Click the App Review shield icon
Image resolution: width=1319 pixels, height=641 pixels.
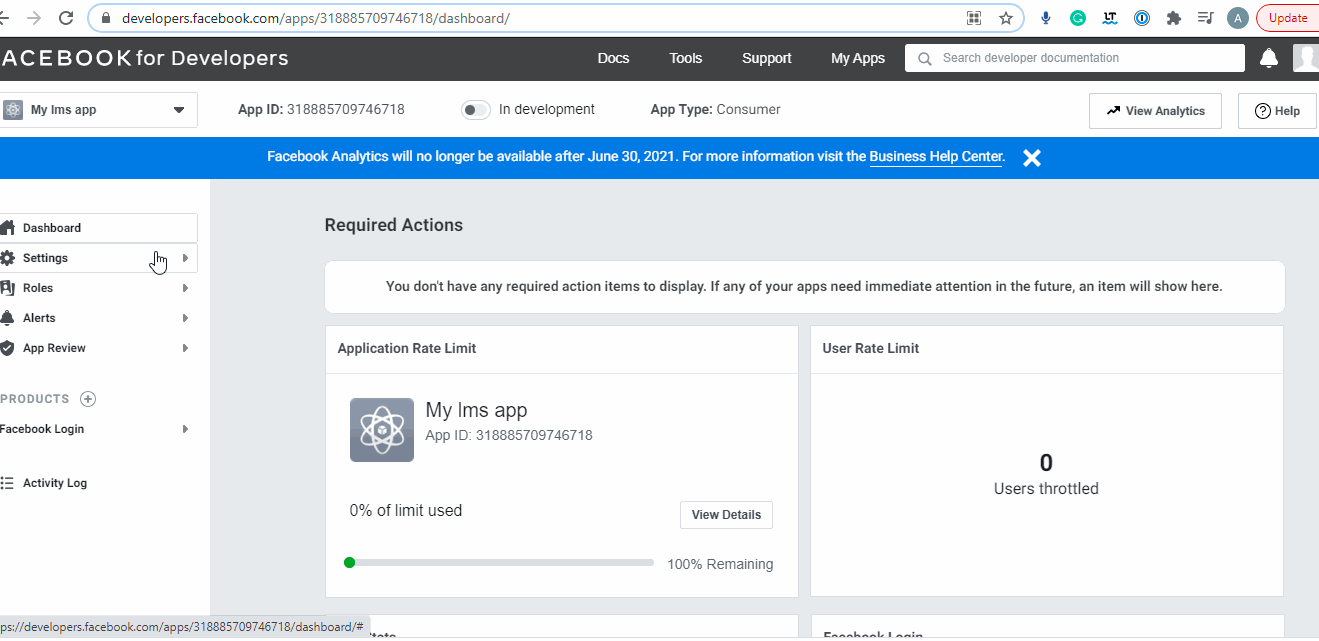click(x=8, y=348)
